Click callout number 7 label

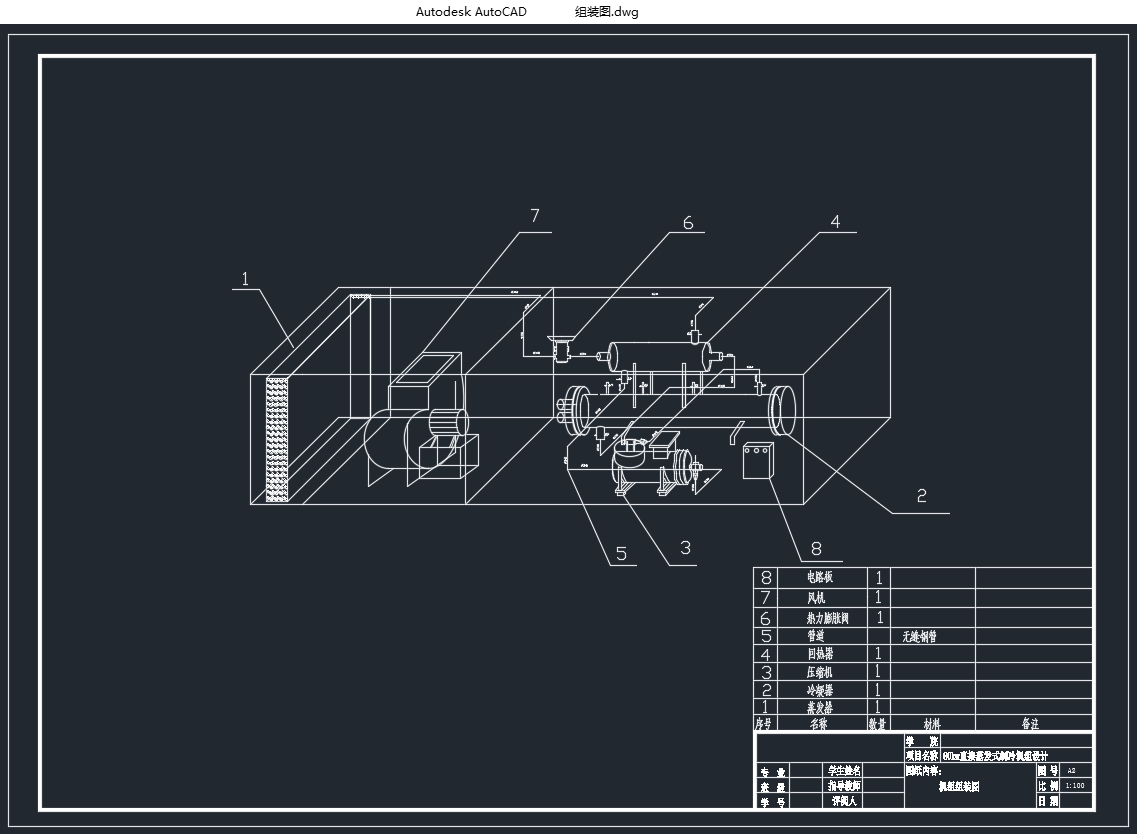(x=535, y=216)
